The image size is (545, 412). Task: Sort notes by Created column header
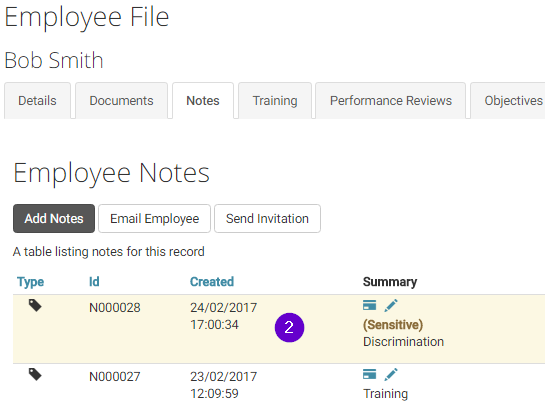212,282
